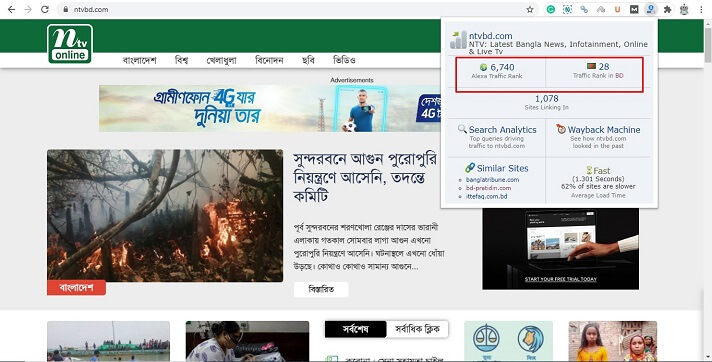This screenshot has width=712, height=362.
Task: View site security lock info
Action: 66,9
